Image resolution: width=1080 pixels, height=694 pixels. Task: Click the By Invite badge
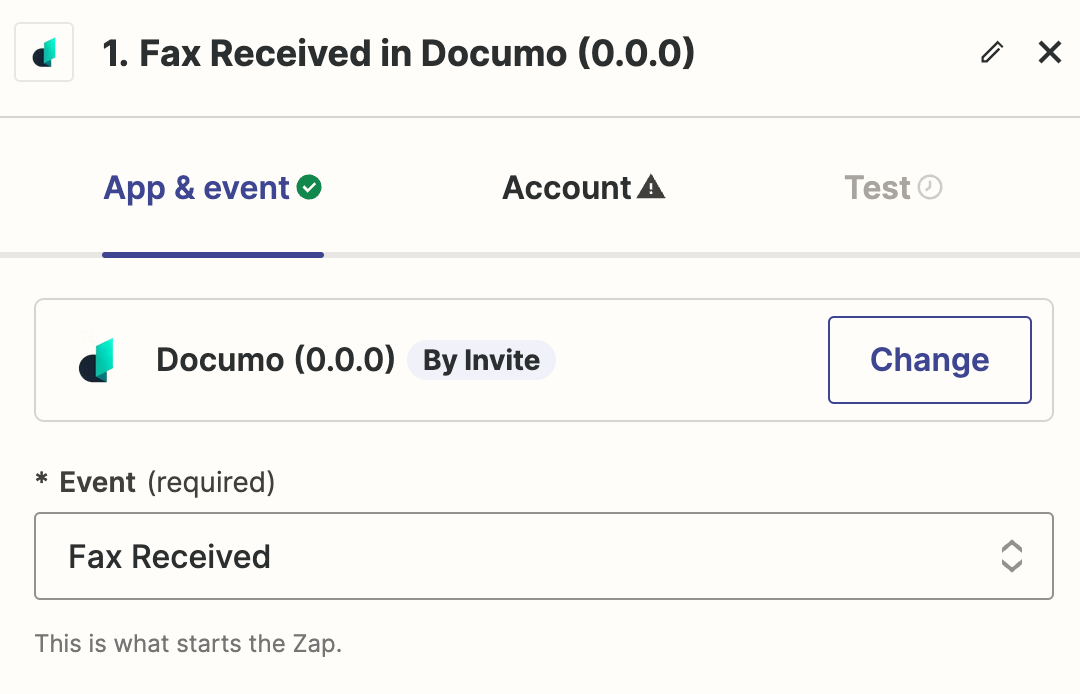pos(481,360)
